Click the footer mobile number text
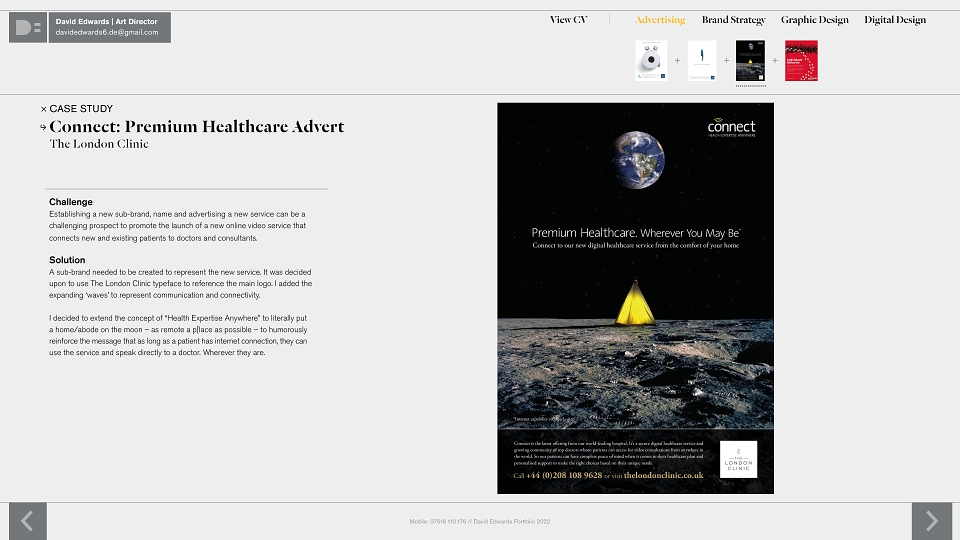Viewport: 960px width, 540px height. (x=438, y=522)
